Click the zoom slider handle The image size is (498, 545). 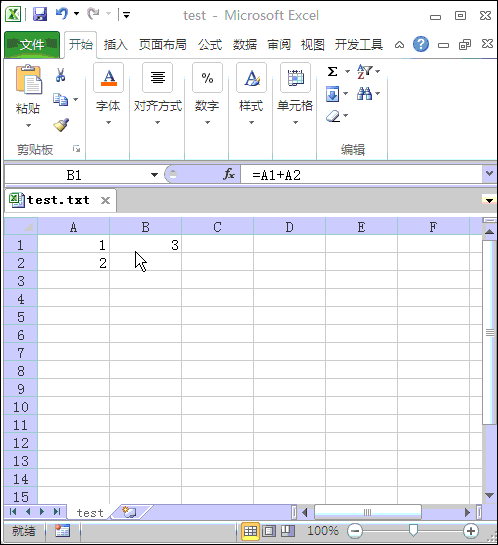click(413, 530)
